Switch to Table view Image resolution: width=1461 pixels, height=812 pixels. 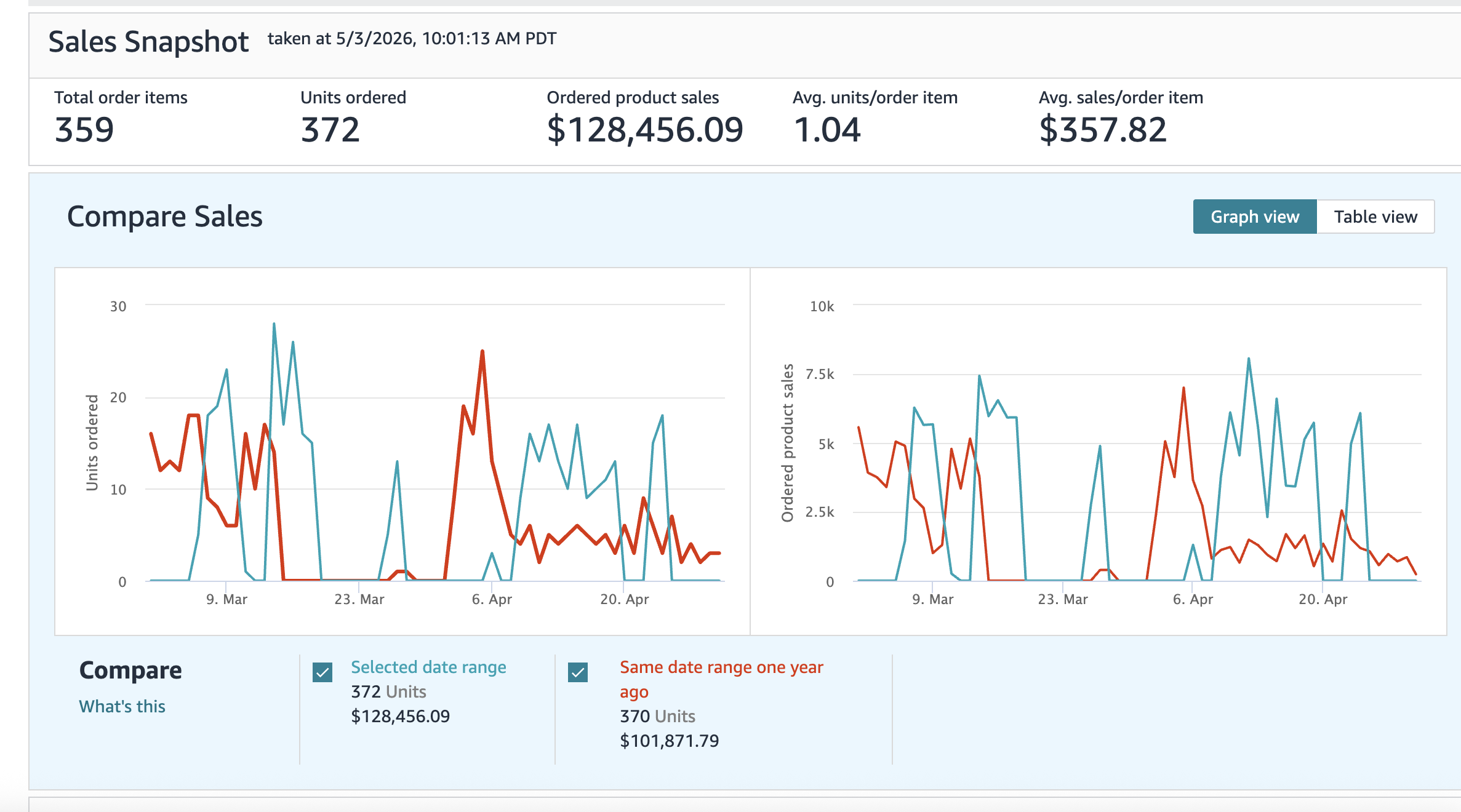[1375, 217]
